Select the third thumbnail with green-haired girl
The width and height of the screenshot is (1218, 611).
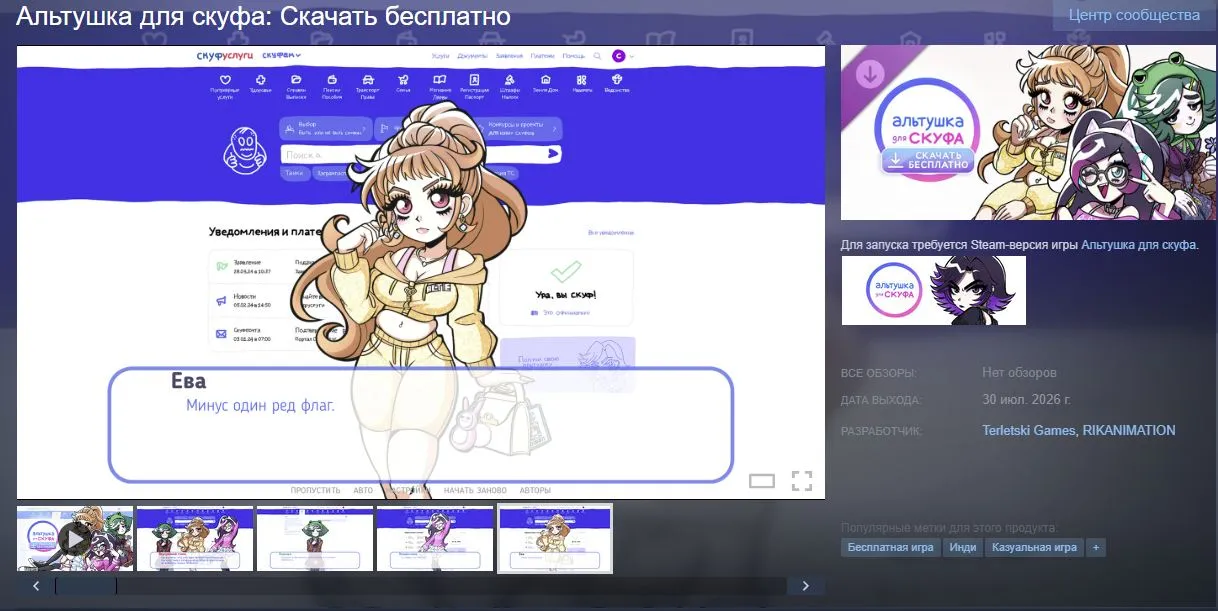(314, 538)
